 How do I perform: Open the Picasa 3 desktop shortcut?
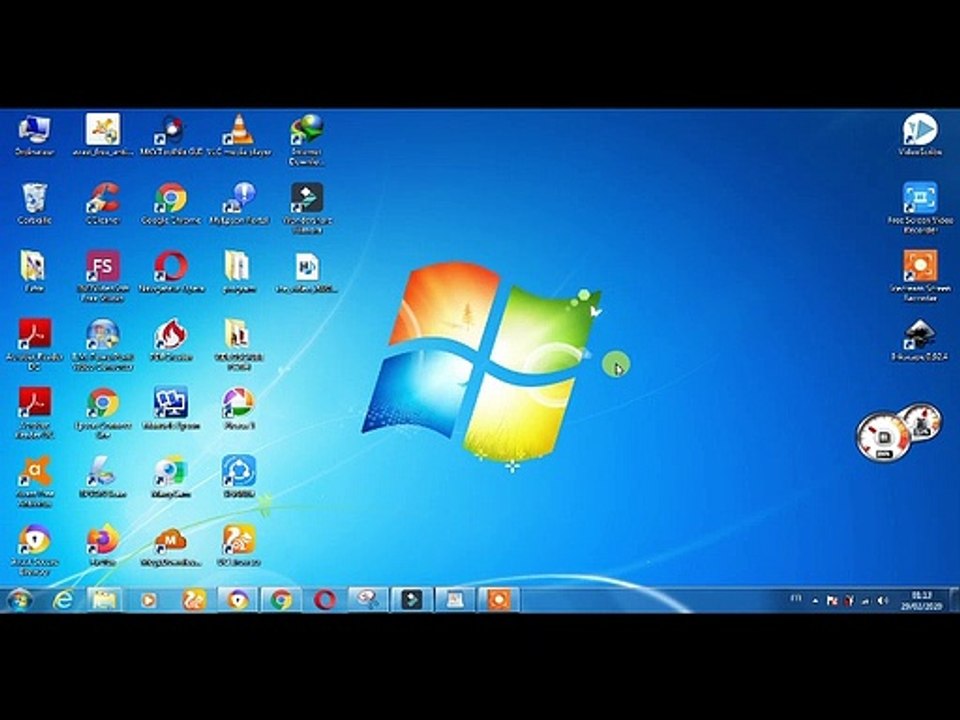pyautogui.click(x=239, y=409)
